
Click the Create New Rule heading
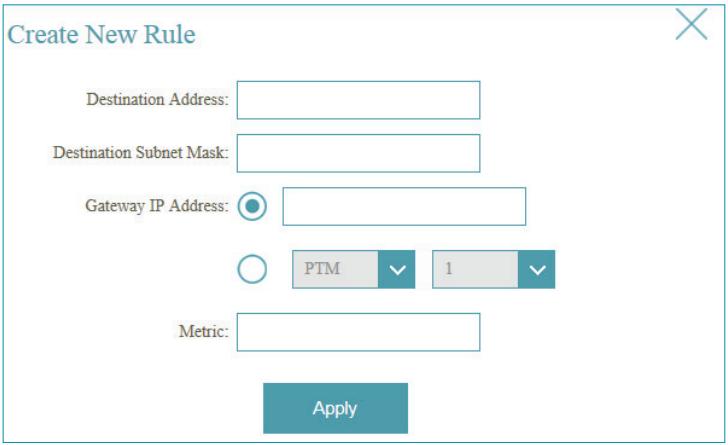pos(101,35)
